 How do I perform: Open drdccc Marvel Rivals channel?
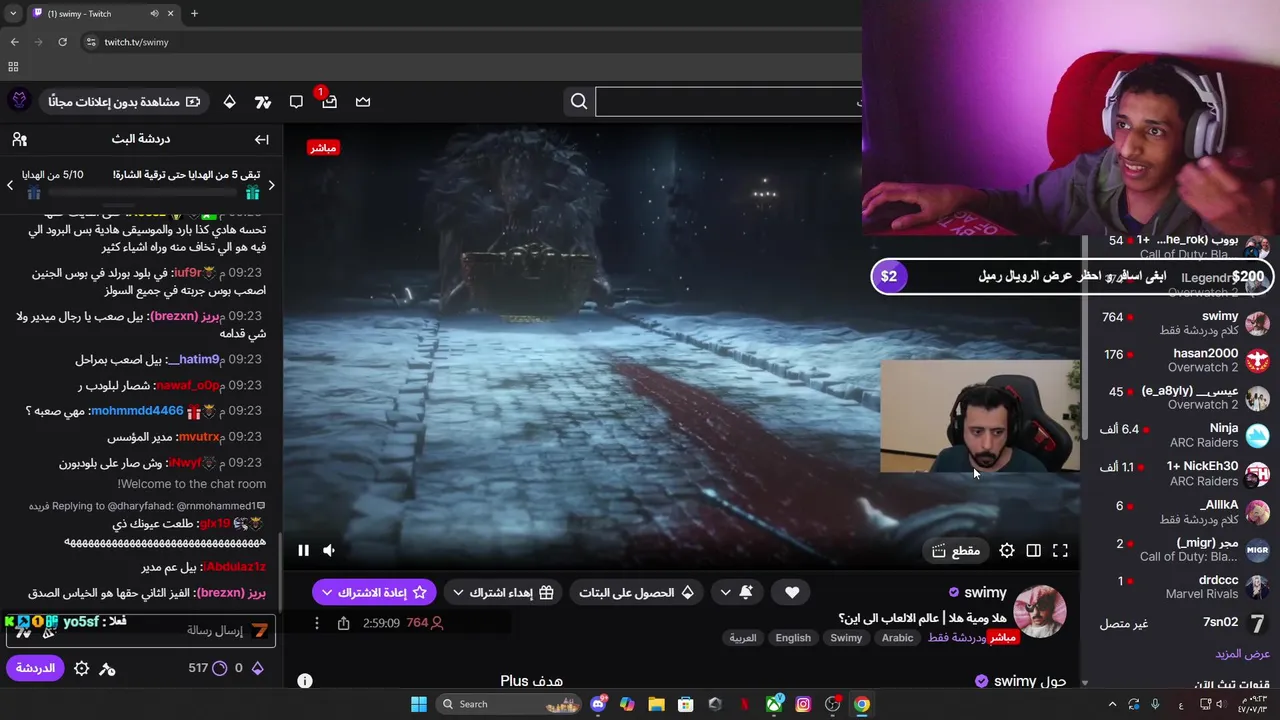click(1182, 587)
